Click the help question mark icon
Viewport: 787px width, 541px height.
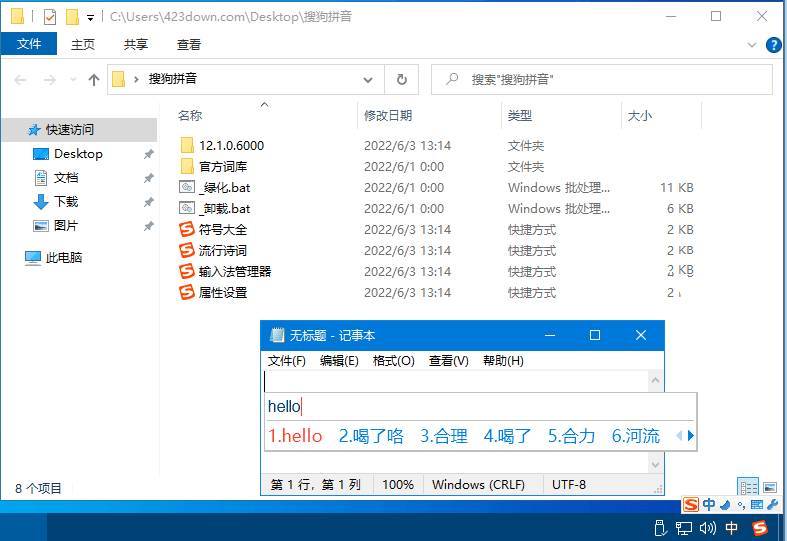(774, 45)
